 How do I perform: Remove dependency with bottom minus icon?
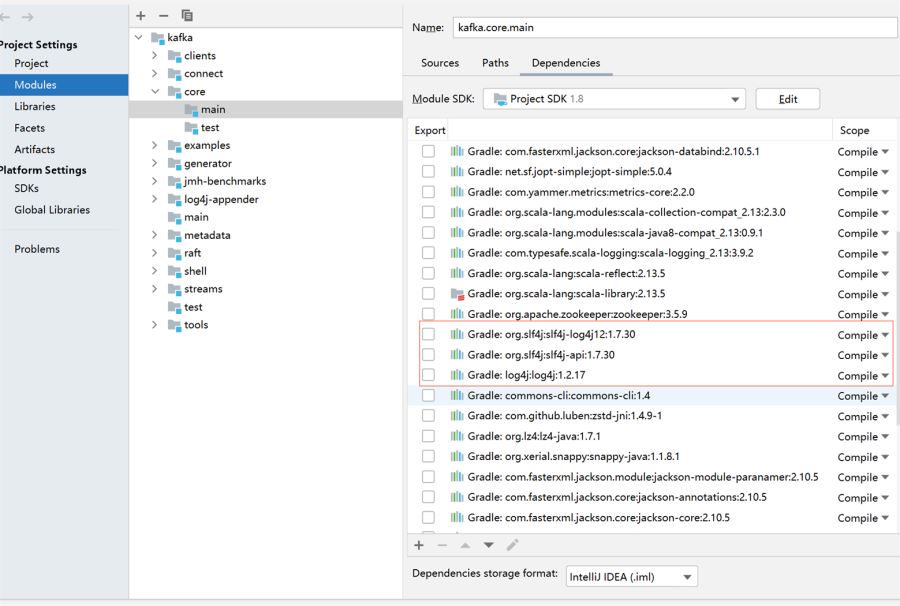(x=442, y=545)
